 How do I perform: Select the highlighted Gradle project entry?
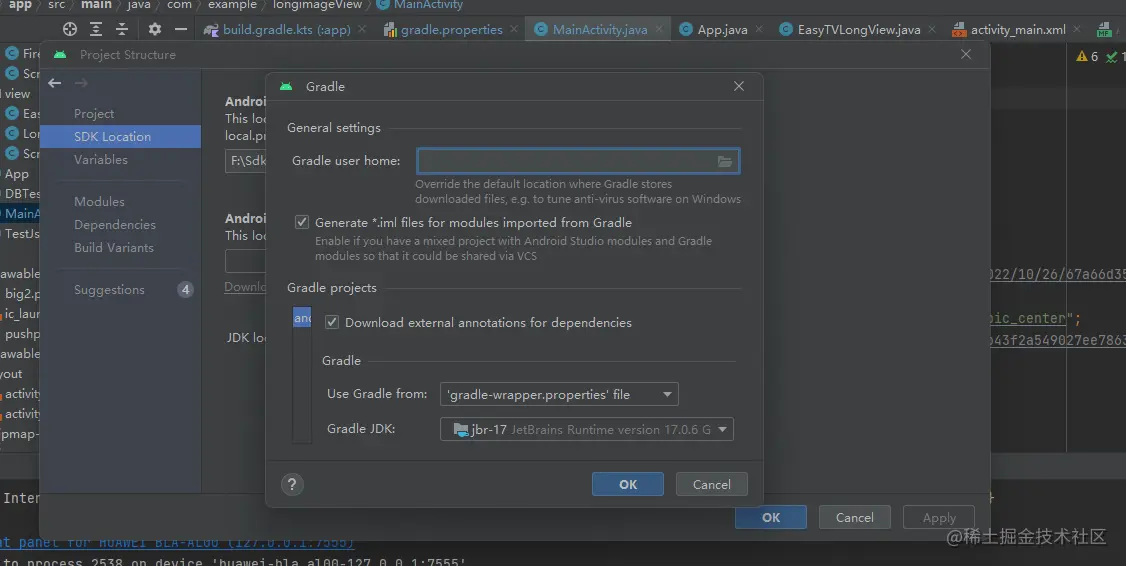point(302,317)
